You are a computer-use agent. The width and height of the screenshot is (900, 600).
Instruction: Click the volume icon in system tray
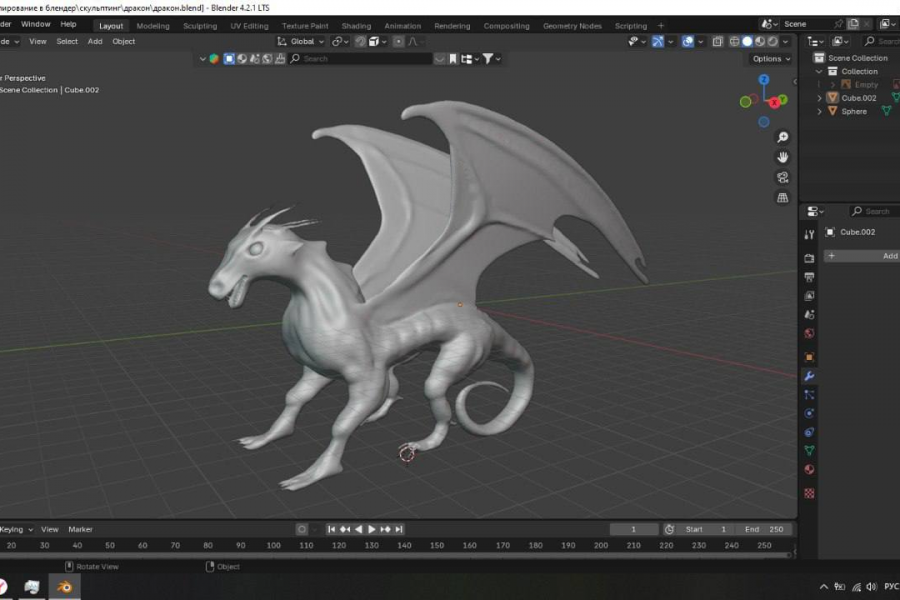pos(871,587)
